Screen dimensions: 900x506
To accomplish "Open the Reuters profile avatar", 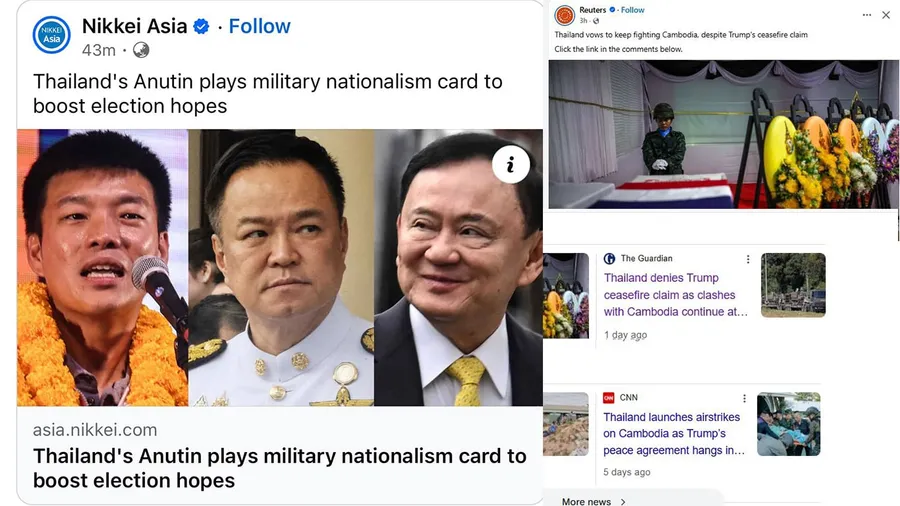I will pos(564,15).
